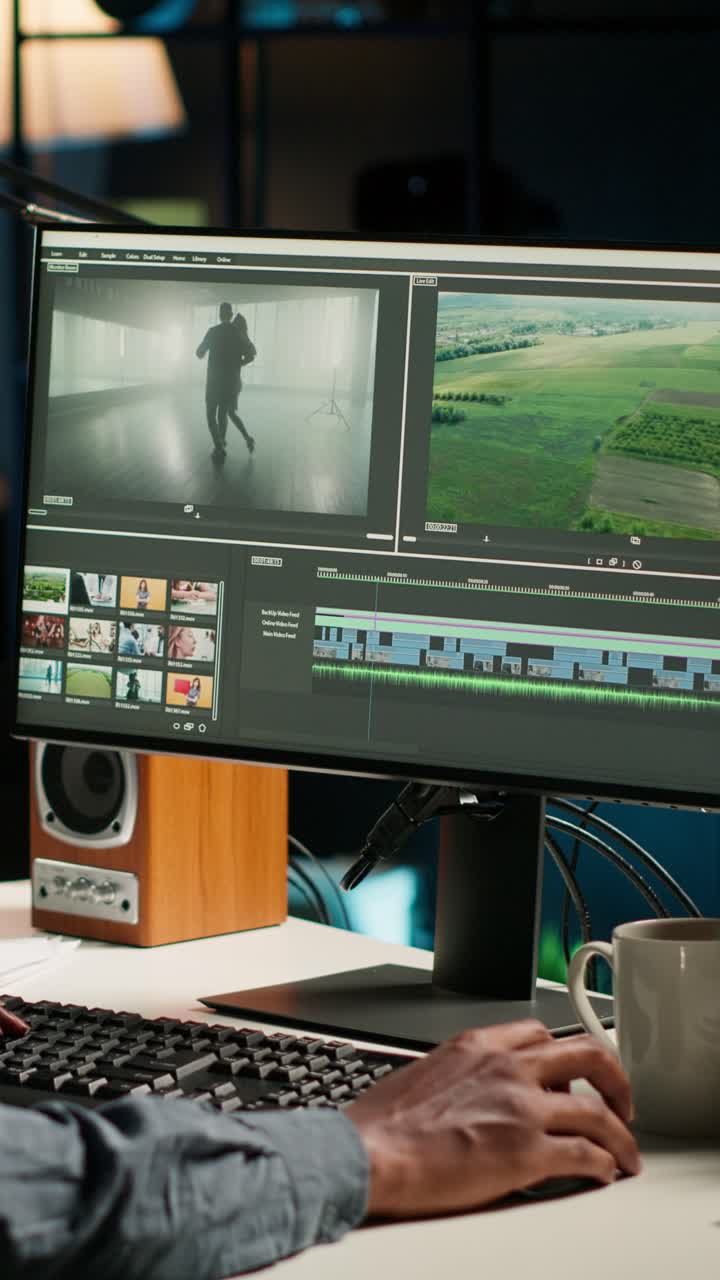Click the overlay icon below the dancing preview
This screenshot has width=720, height=1280.
pyautogui.click(x=189, y=509)
